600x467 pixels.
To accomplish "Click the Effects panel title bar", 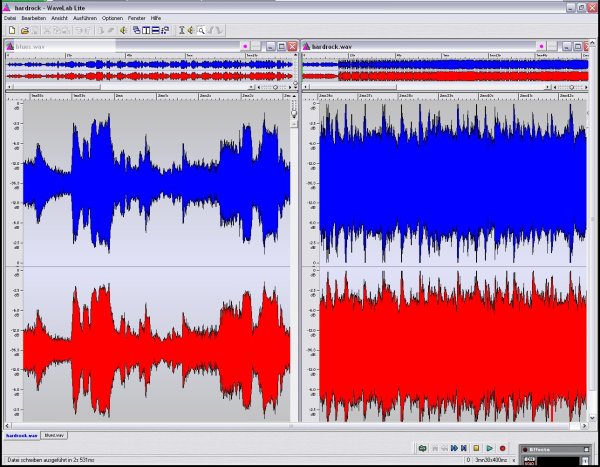I will (540, 450).
